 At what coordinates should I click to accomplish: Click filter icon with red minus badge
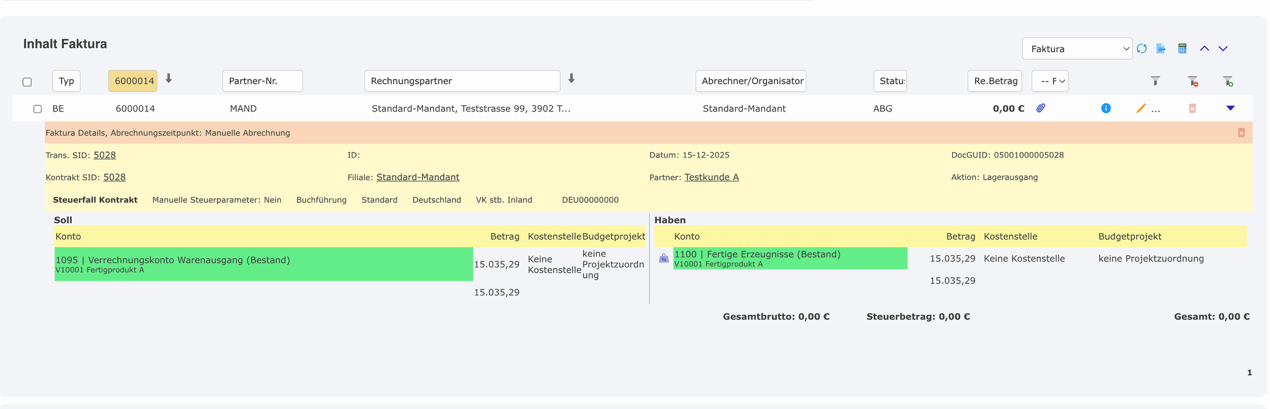pyautogui.click(x=1192, y=81)
